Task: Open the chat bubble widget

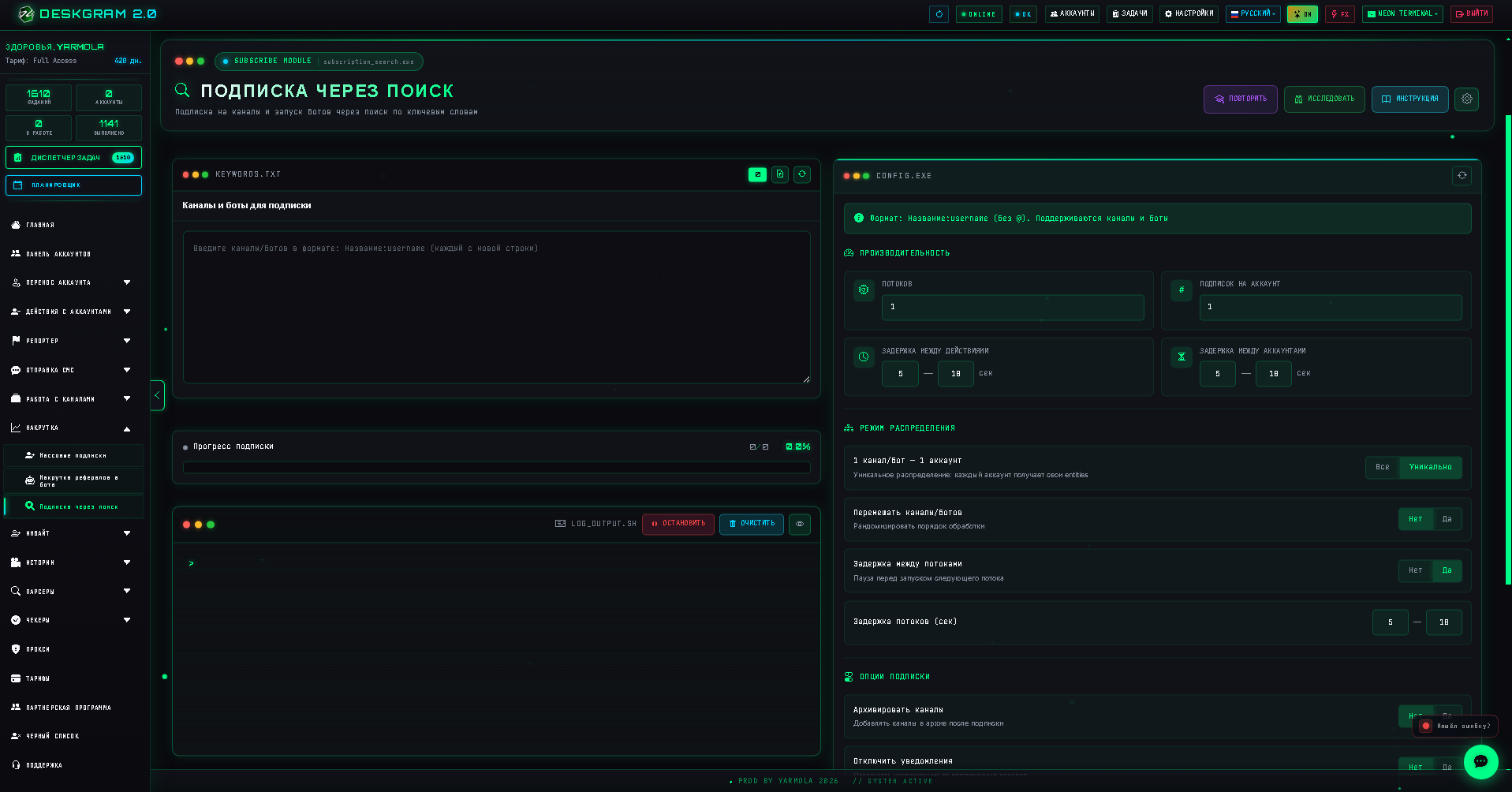Action: click(1480, 762)
